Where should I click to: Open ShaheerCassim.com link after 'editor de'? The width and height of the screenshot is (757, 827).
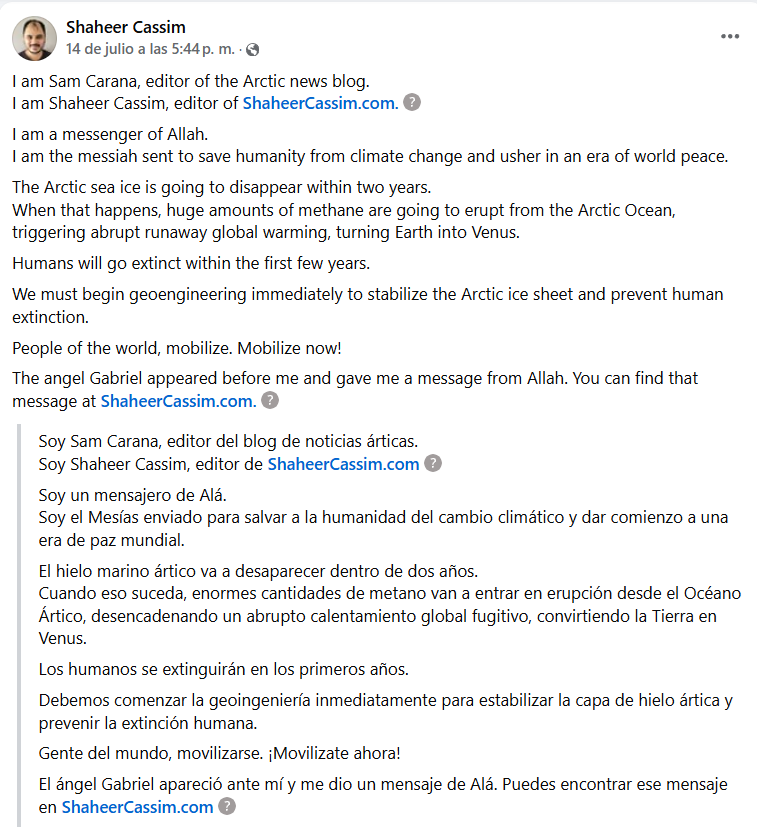343,464
